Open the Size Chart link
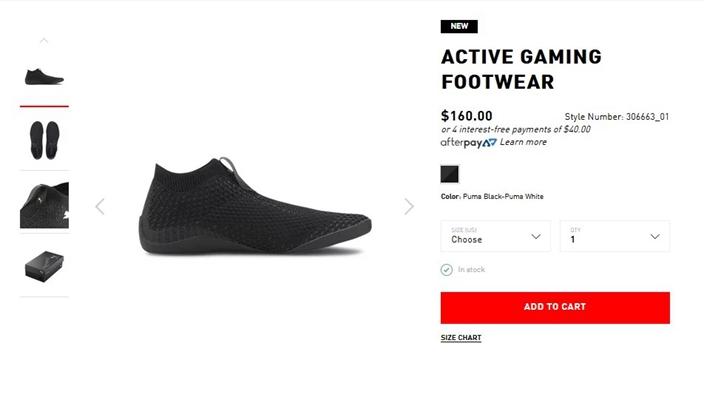The width and height of the screenshot is (704, 400). tap(461, 338)
